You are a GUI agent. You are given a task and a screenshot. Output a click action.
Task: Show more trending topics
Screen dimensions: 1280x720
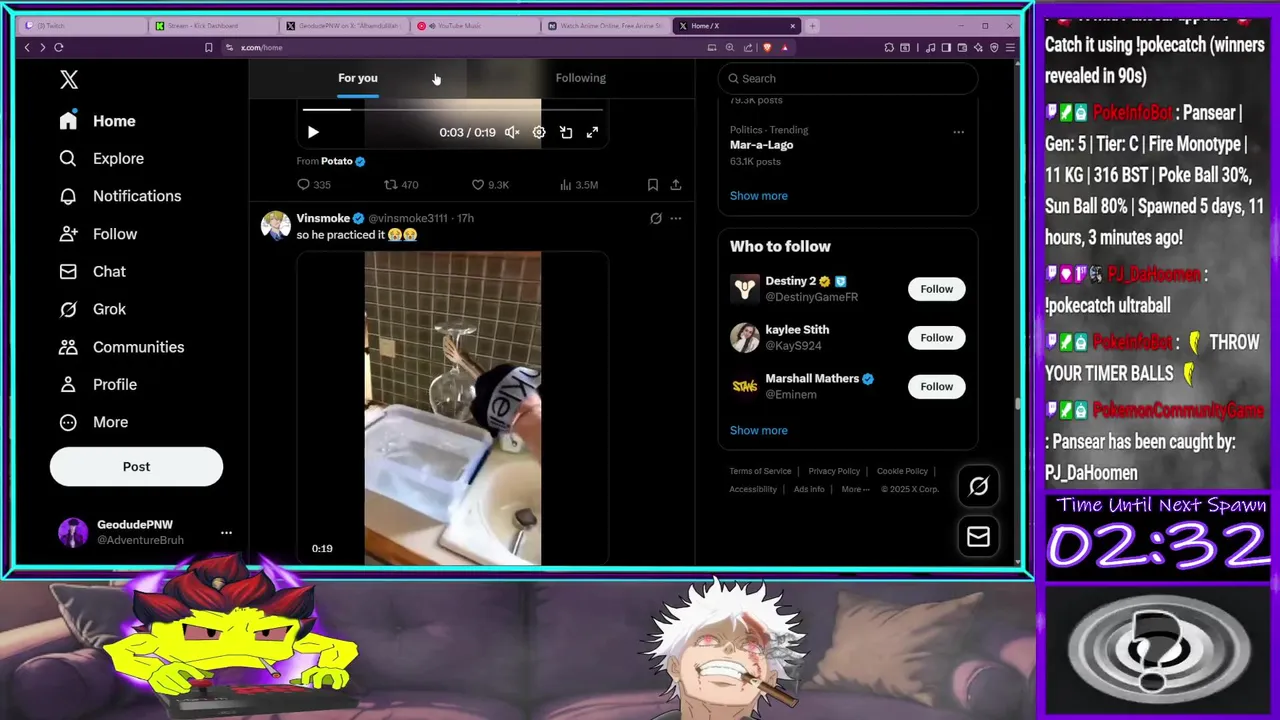pos(758,196)
